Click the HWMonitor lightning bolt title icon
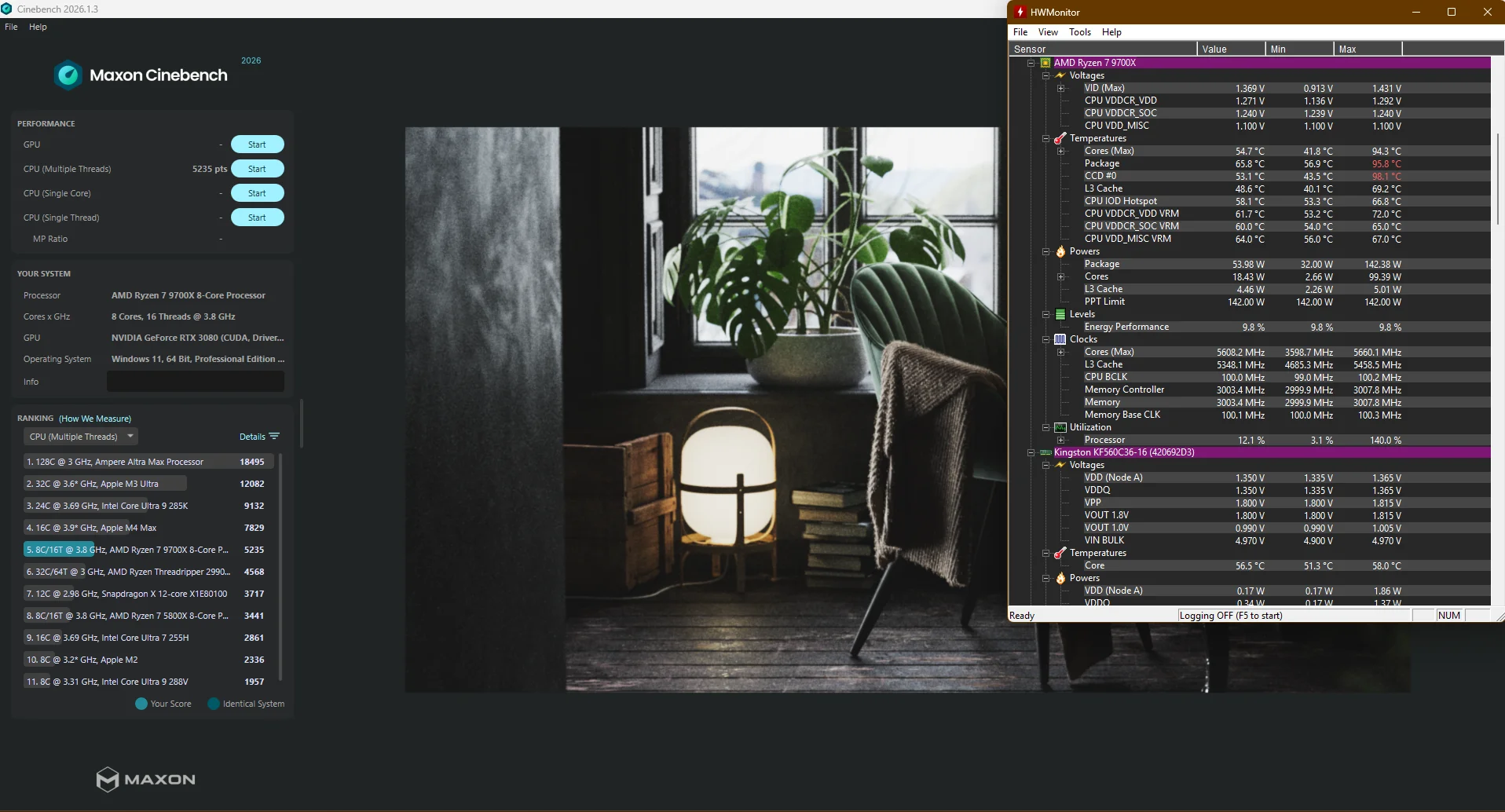This screenshot has height=812, width=1505. click(x=1020, y=12)
